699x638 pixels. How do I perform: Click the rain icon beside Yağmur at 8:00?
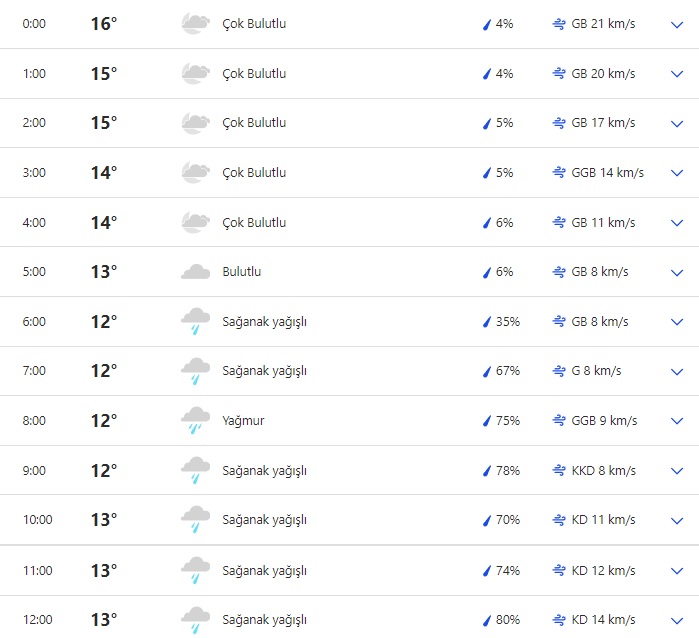click(195, 421)
